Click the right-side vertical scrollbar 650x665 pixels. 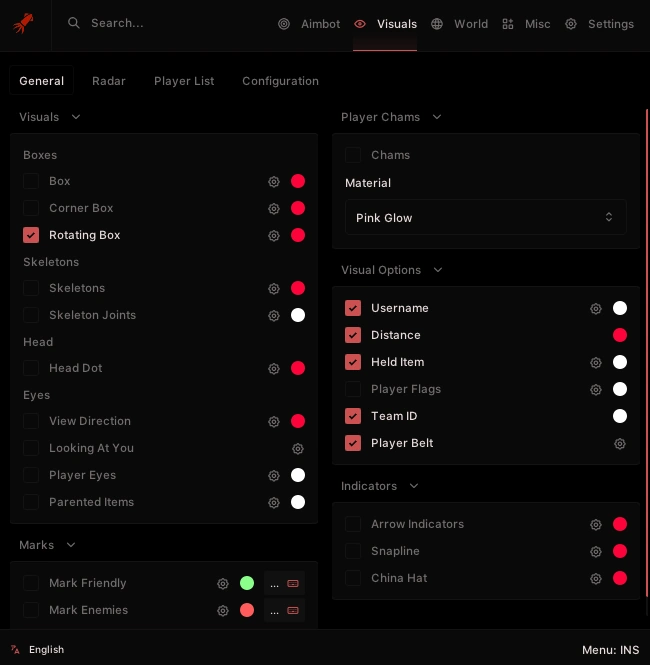(x=647, y=352)
